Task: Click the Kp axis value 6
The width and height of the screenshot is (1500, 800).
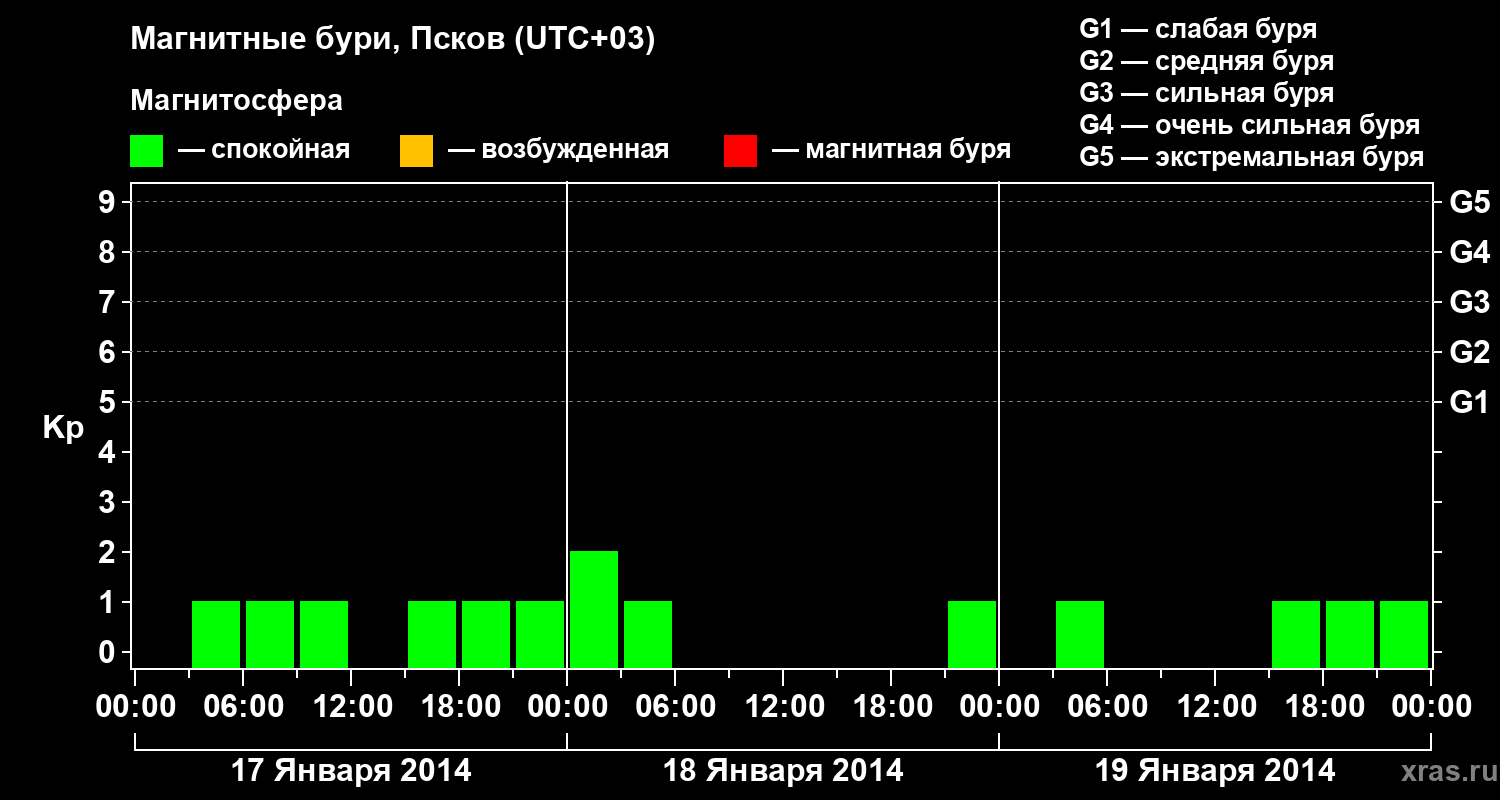Action: click(x=109, y=352)
